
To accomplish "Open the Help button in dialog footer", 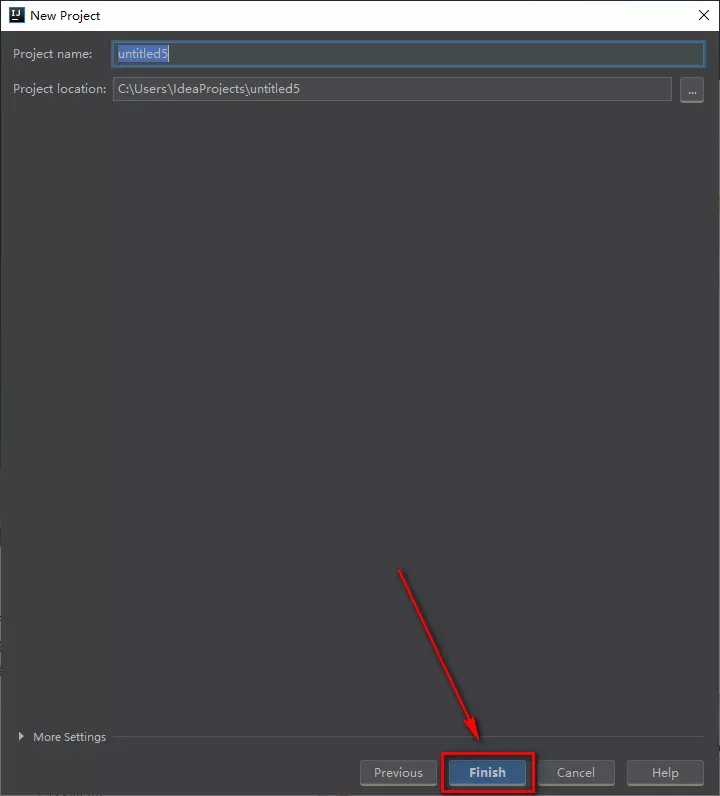I will point(665,772).
